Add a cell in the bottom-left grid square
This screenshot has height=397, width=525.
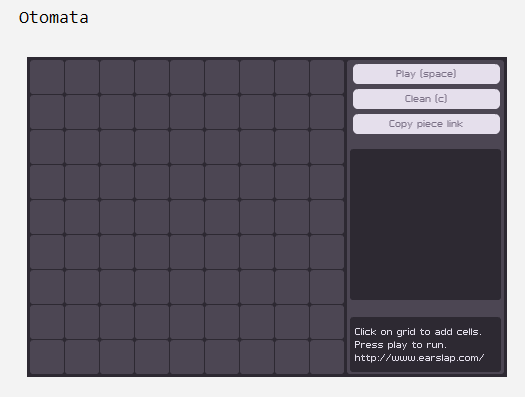pos(47,357)
